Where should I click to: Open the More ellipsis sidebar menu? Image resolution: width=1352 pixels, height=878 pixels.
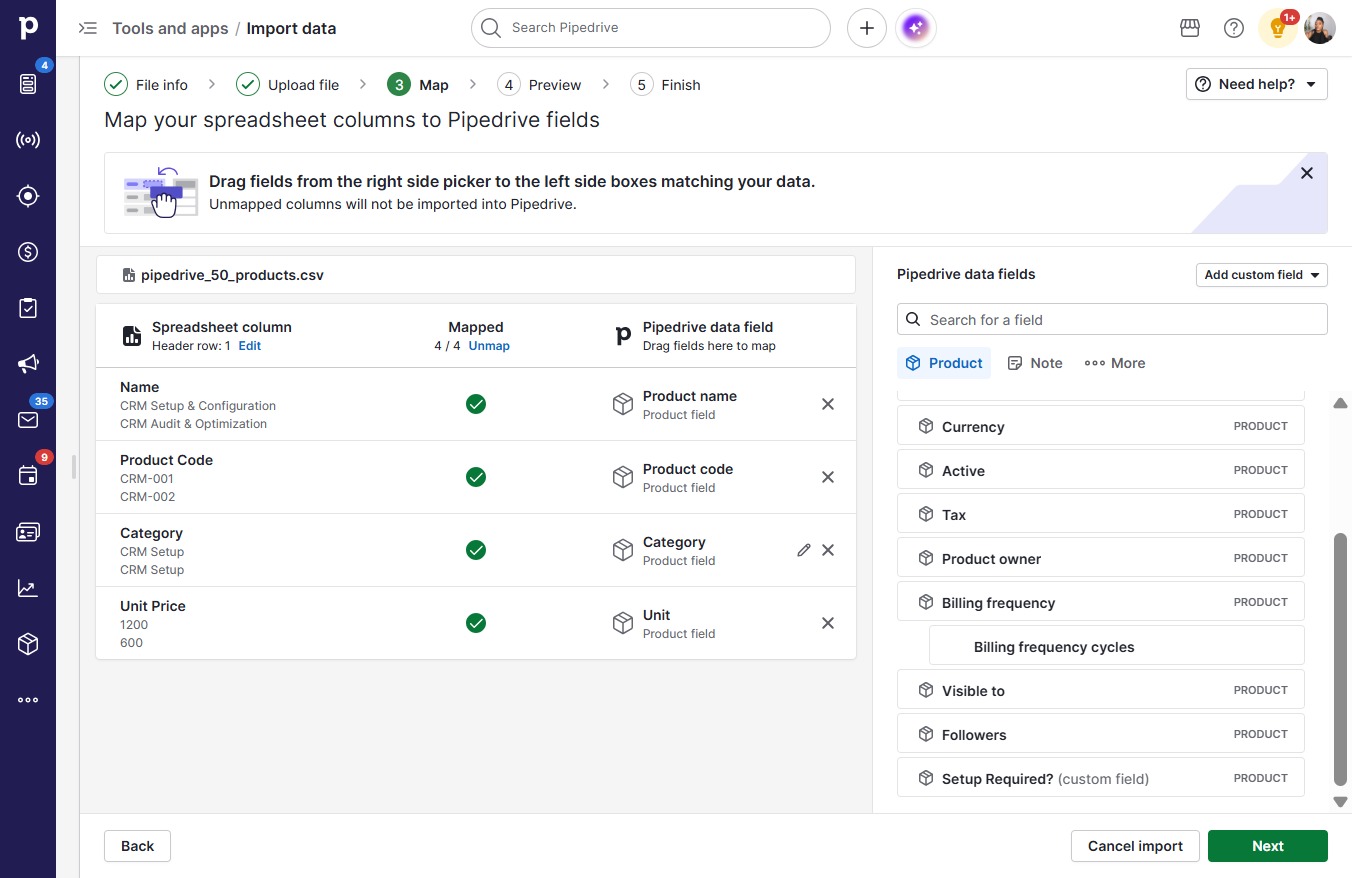tap(28, 700)
